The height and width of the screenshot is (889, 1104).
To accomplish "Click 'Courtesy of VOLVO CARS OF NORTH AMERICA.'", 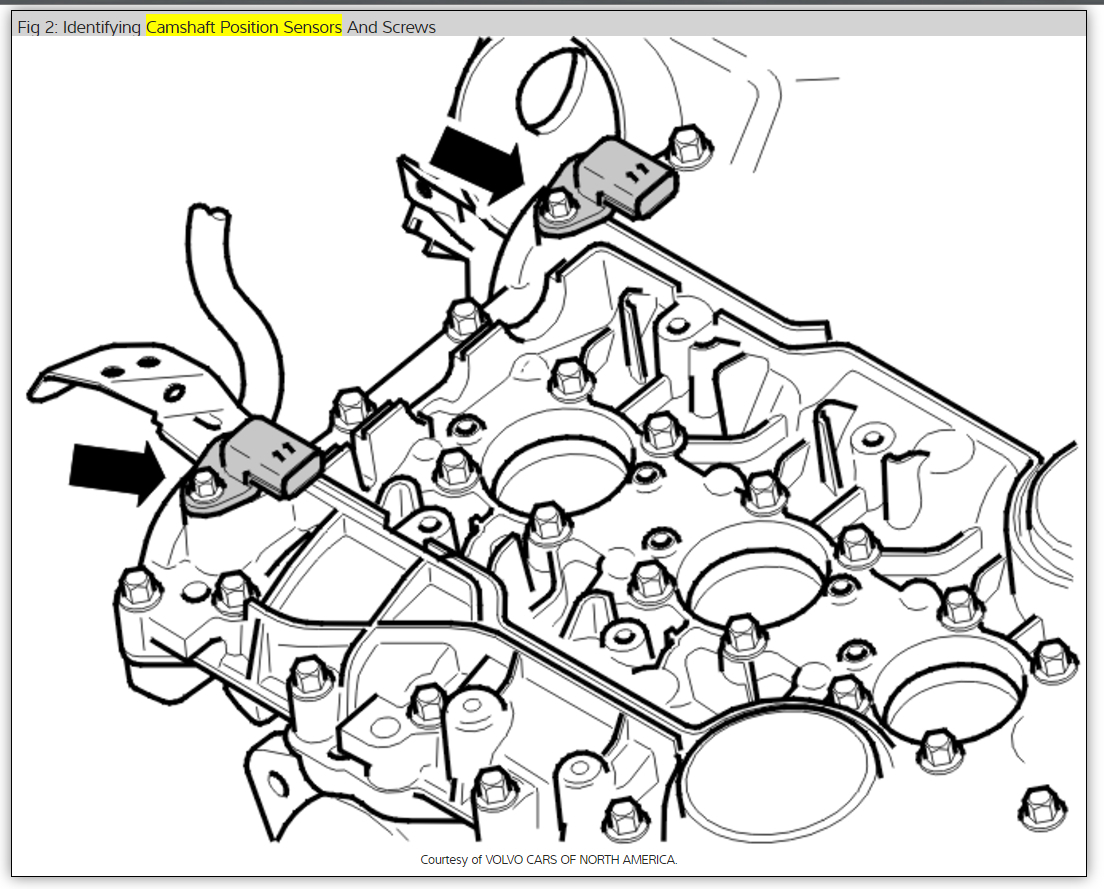I will (x=548, y=859).
